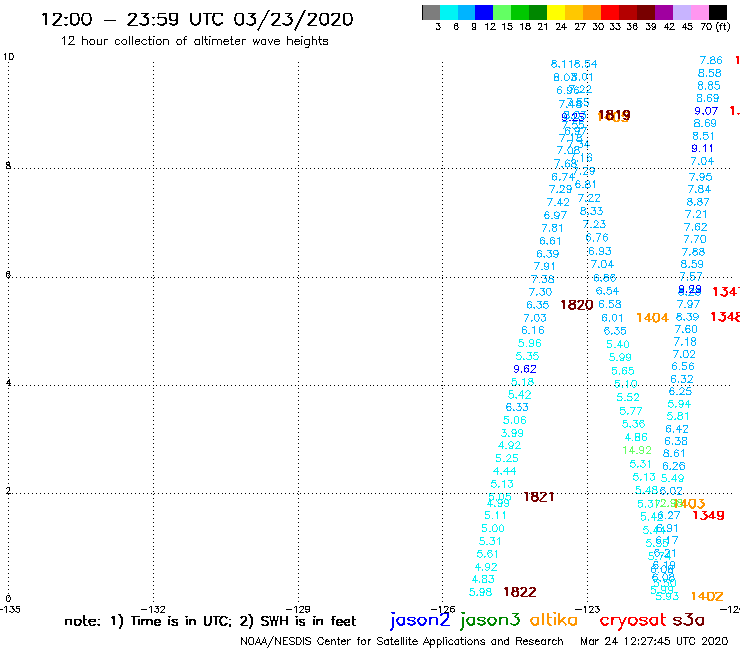Click the wave height value 7.86
Viewport: 740px width, 650px height.
pyautogui.click(x=711, y=60)
